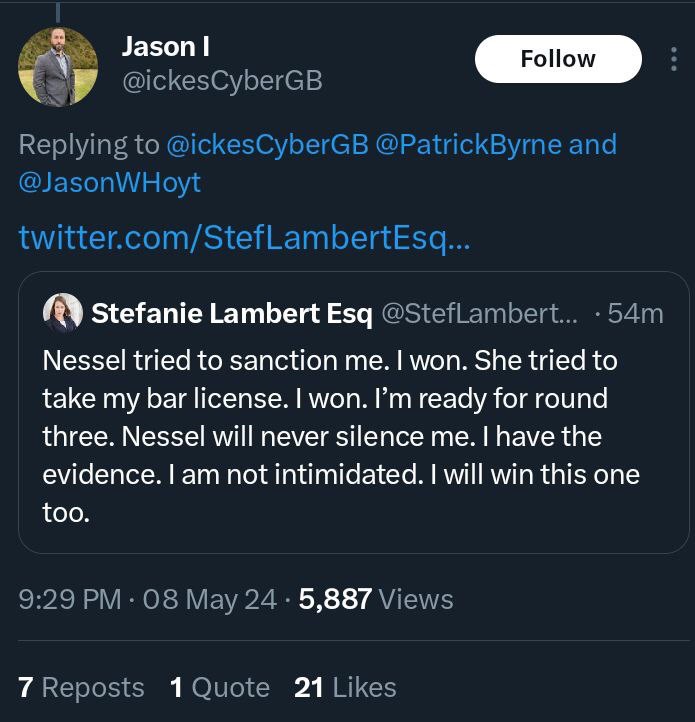Open @ickesCyberGB mention in Replying to line
The height and width of the screenshot is (722, 695).
[x=266, y=145]
